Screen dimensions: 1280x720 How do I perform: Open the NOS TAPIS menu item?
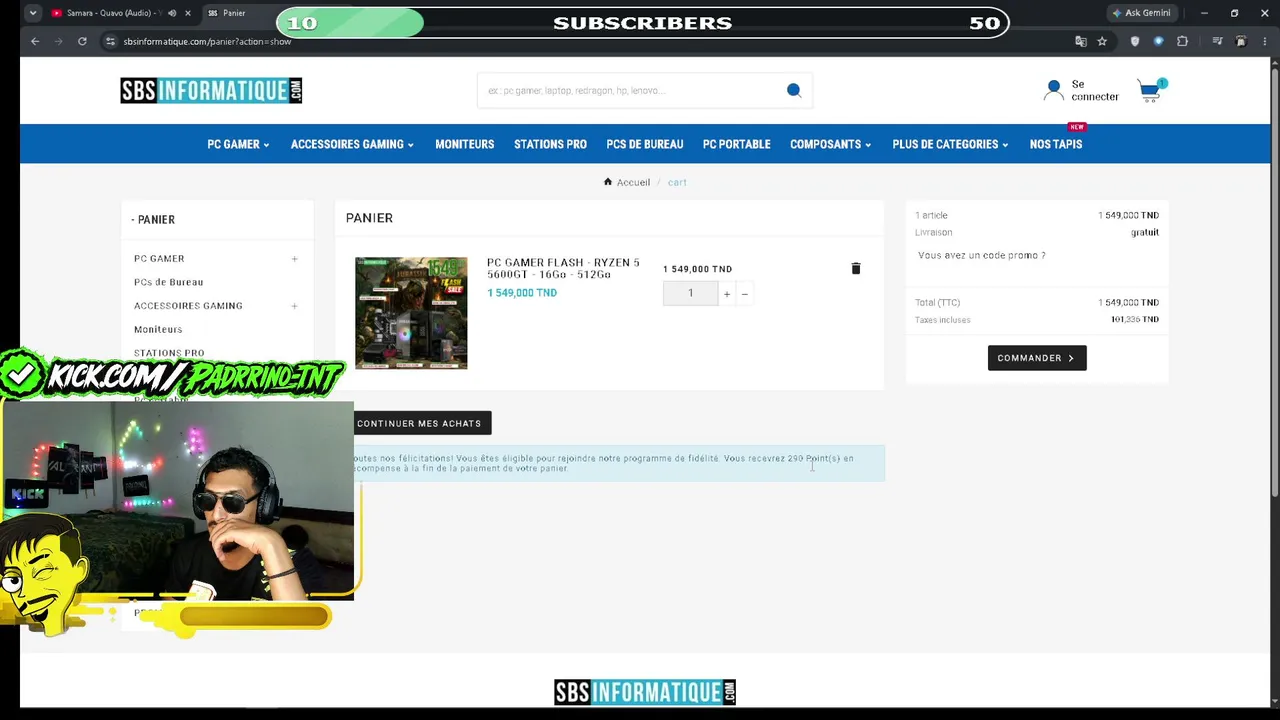(x=1056, y=144)
